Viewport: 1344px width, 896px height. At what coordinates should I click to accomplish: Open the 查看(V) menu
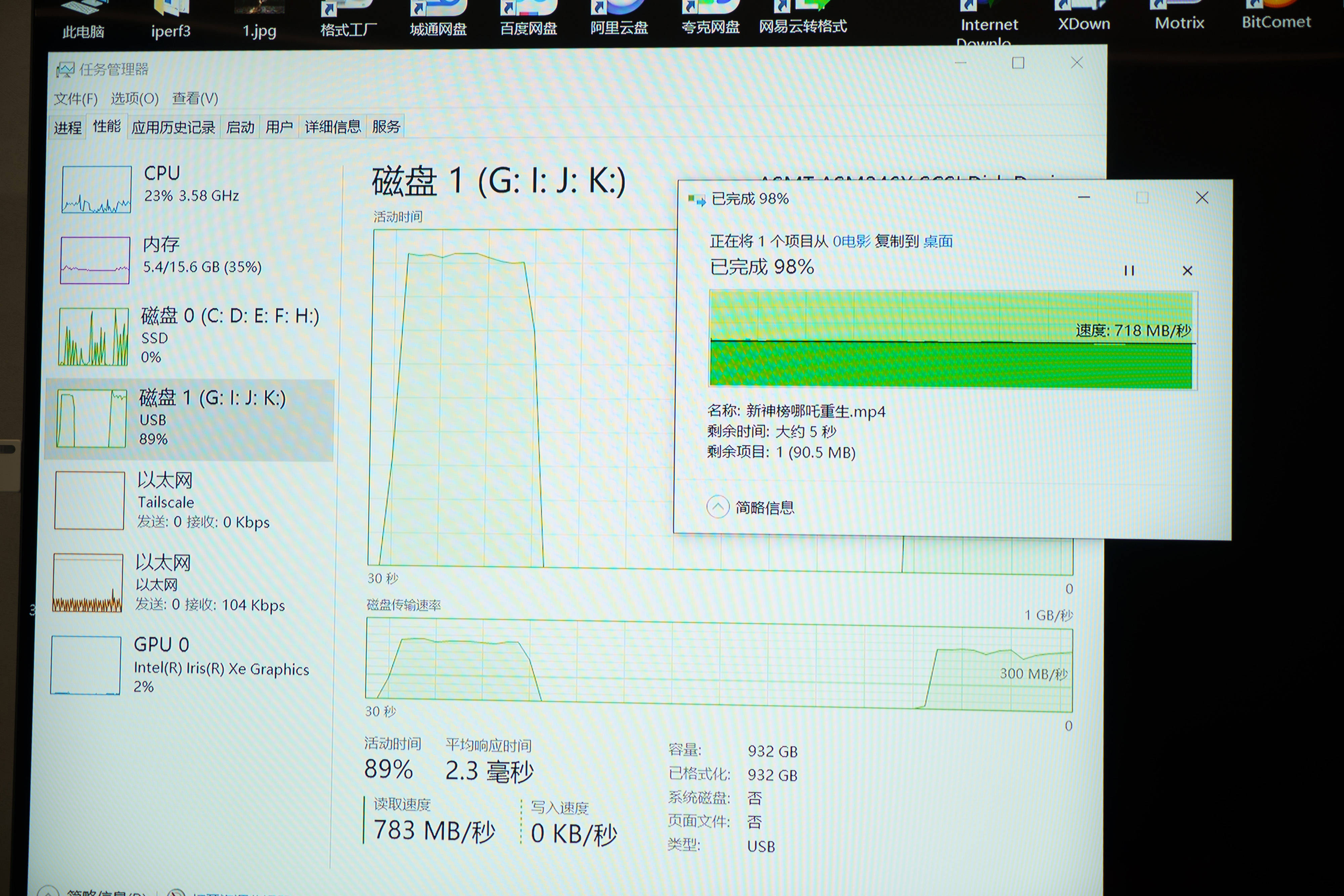point(195,98)
